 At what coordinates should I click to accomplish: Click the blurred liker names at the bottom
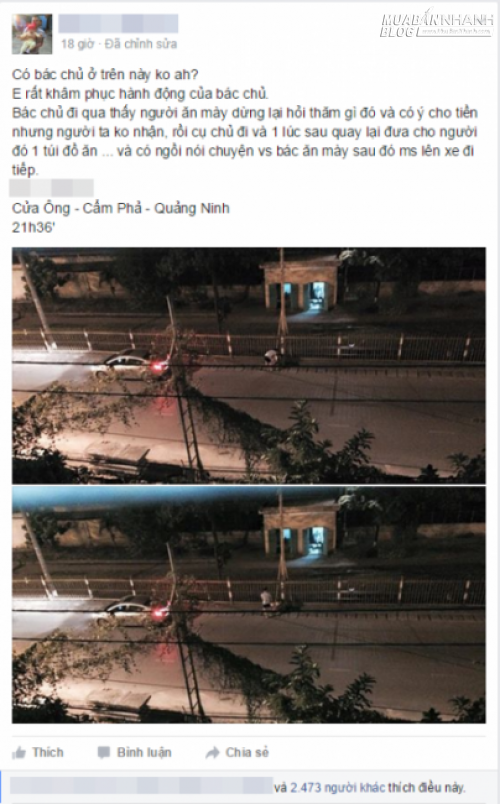click(142, 786)
